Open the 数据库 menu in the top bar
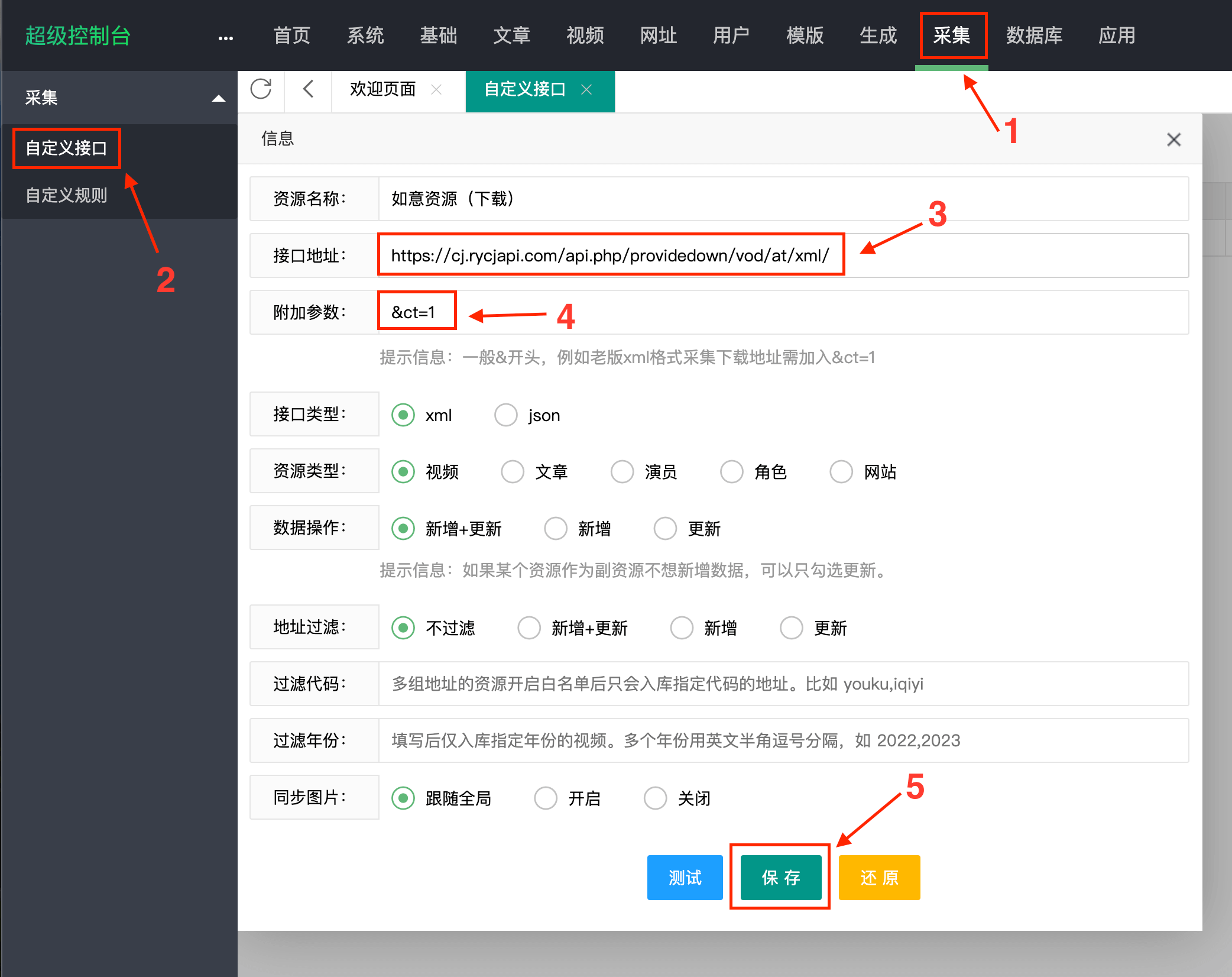1232x977 pixels. pyautogui.click(x=1034, y=35)
